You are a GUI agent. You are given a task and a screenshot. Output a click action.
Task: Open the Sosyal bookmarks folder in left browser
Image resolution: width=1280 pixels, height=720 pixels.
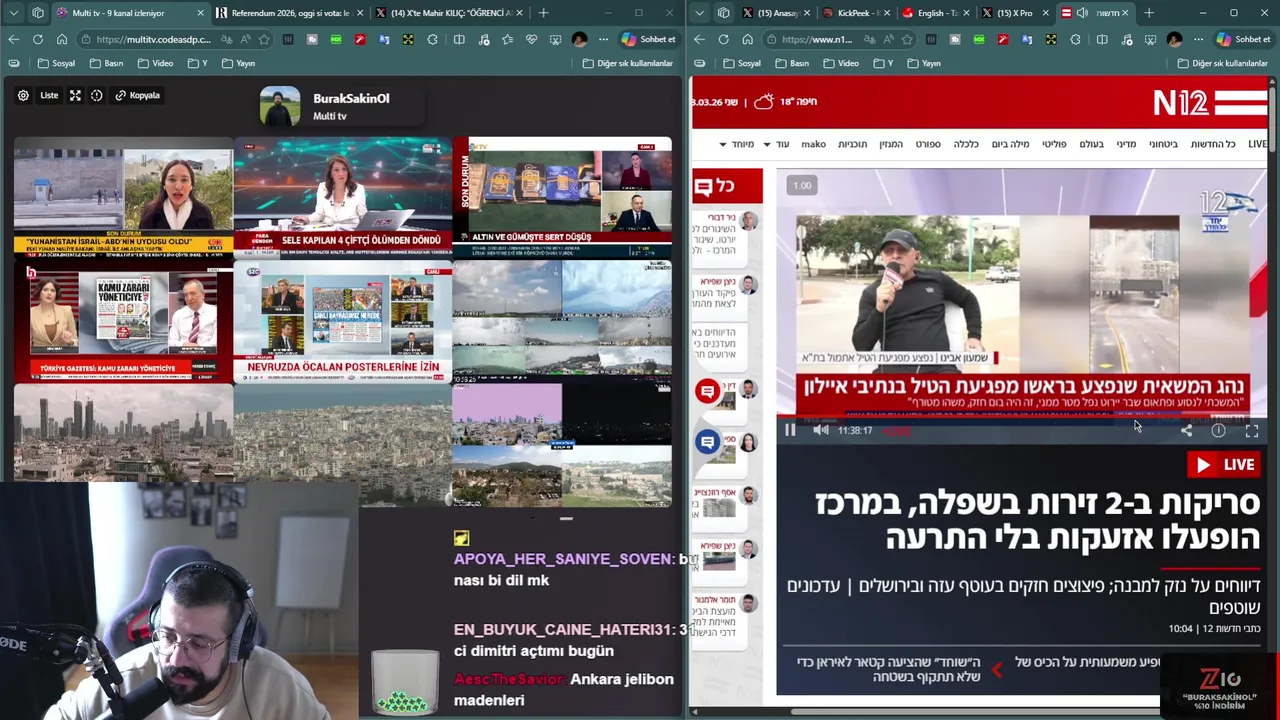pos(56,63)
